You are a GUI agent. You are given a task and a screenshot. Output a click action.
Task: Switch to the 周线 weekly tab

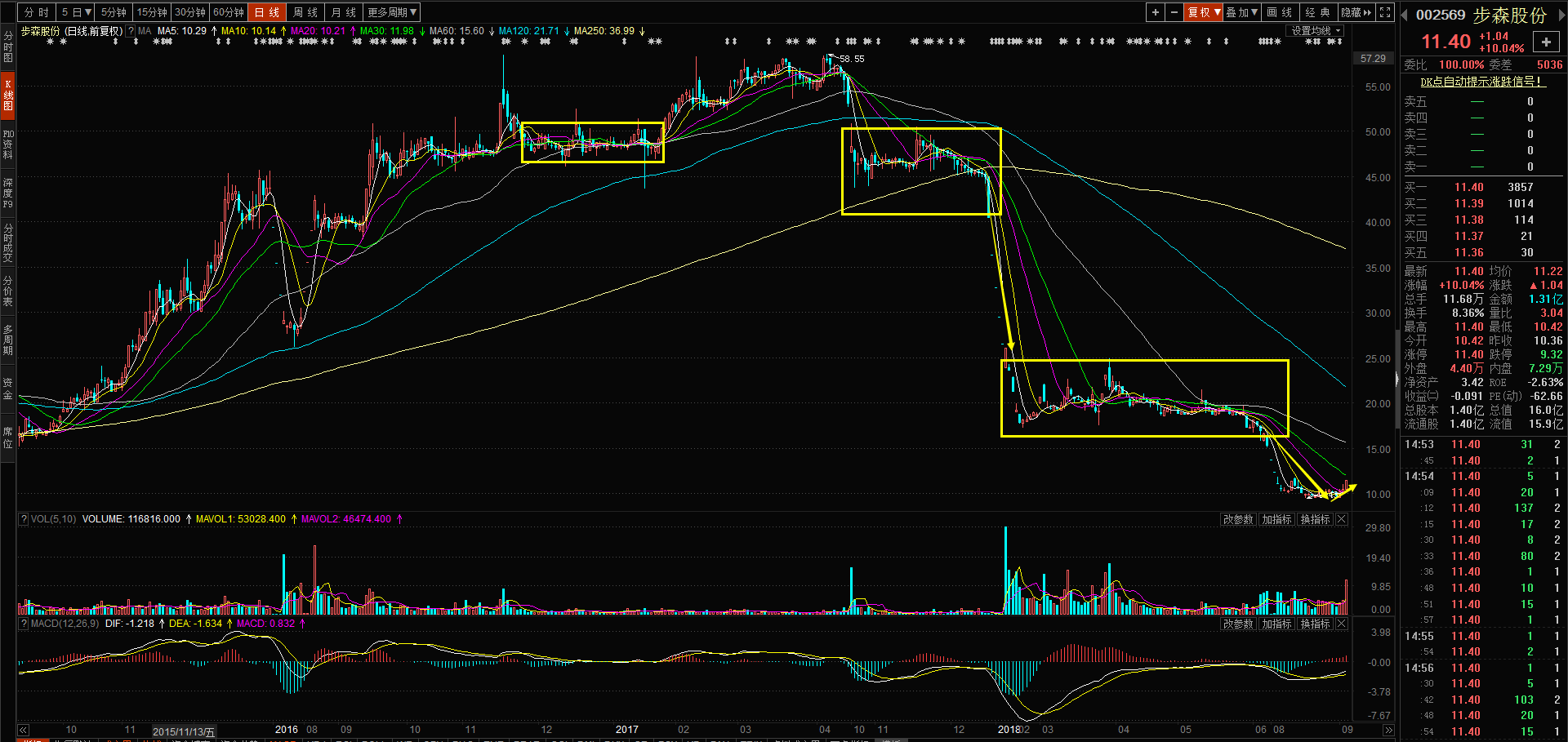305,12
